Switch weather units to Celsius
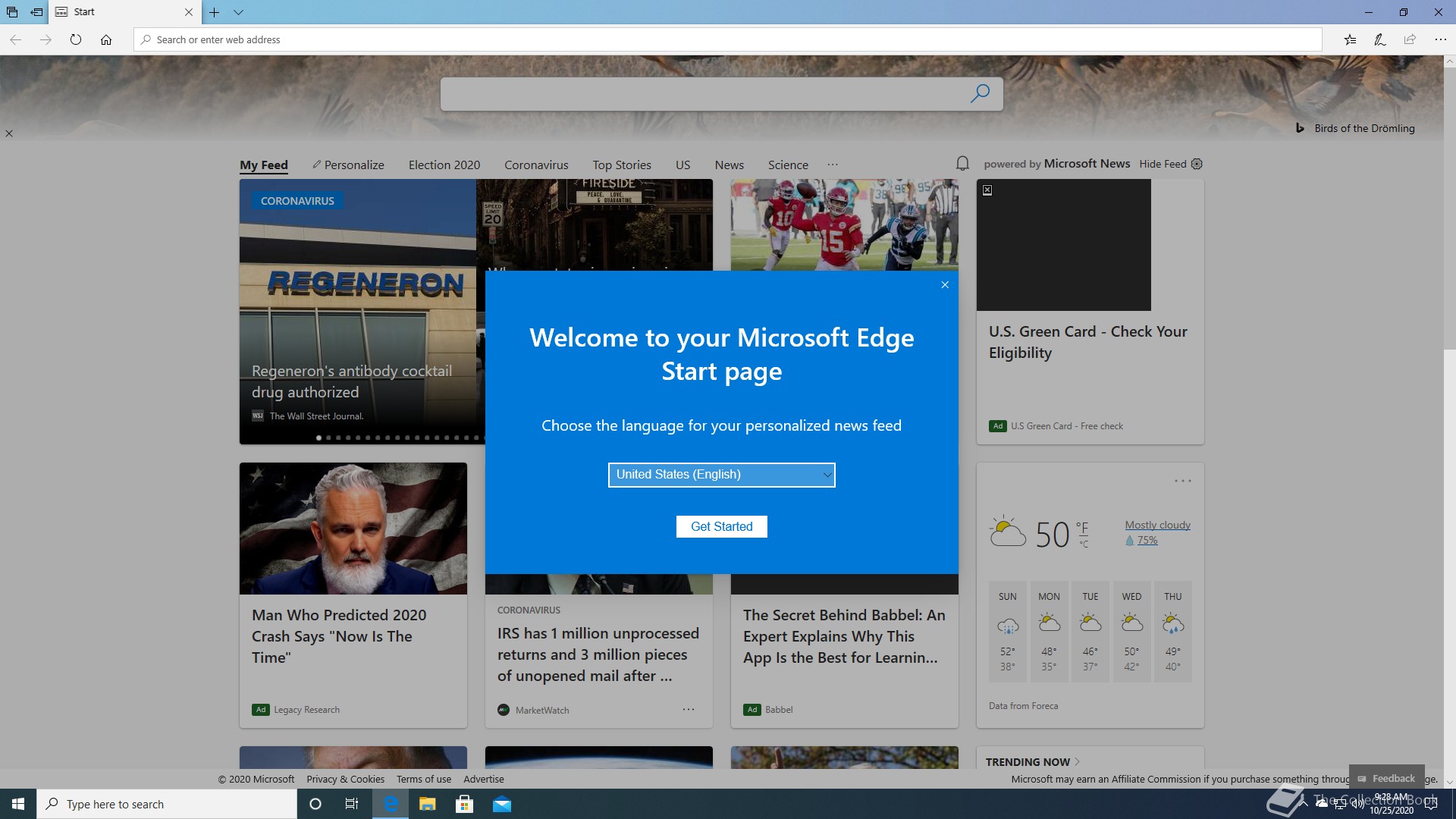The width and height of the screenshot is (1456, 819). pyautogui.click(x=1084, y=544)
